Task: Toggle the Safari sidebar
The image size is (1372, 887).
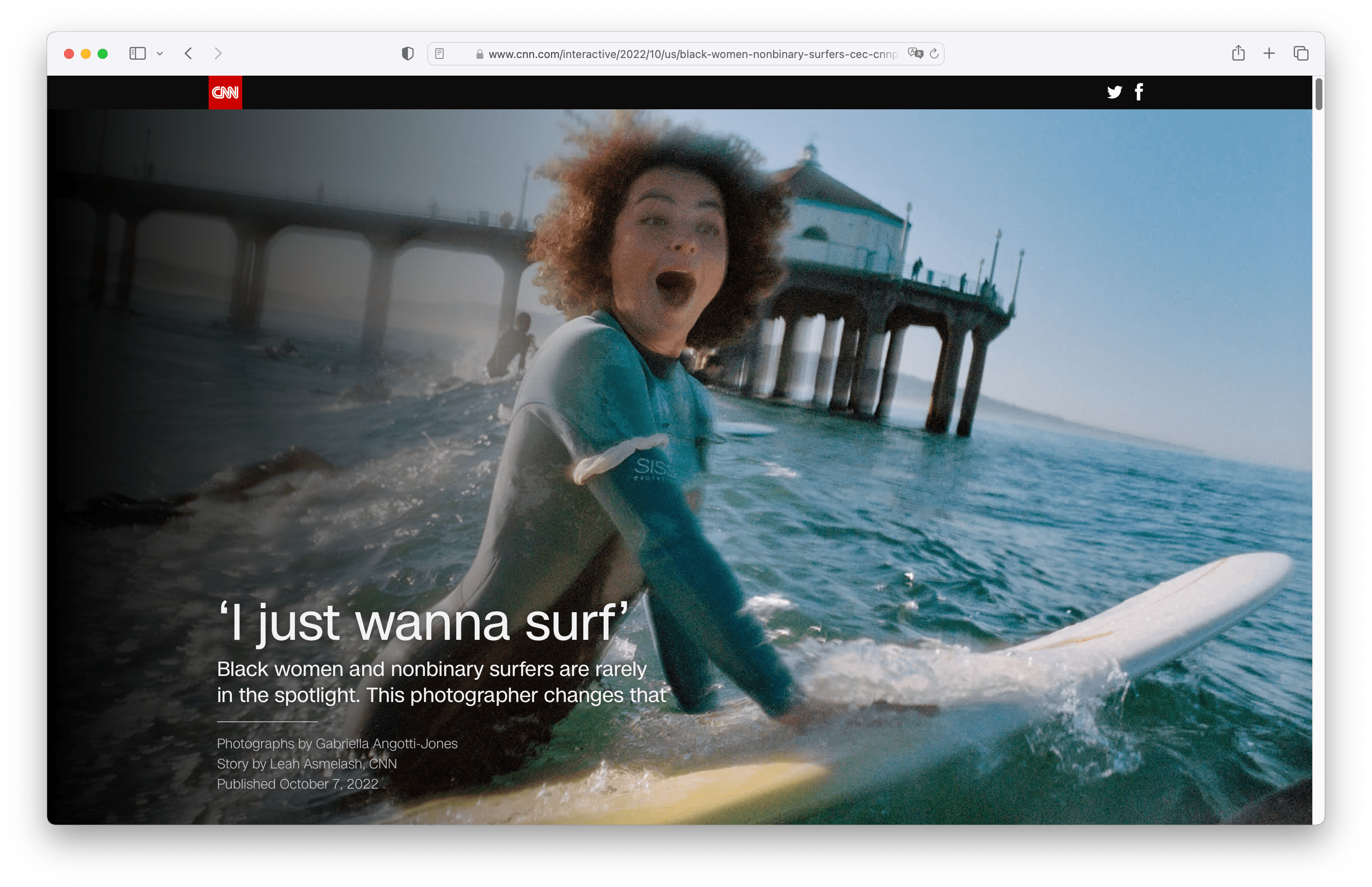Action: 137,53
